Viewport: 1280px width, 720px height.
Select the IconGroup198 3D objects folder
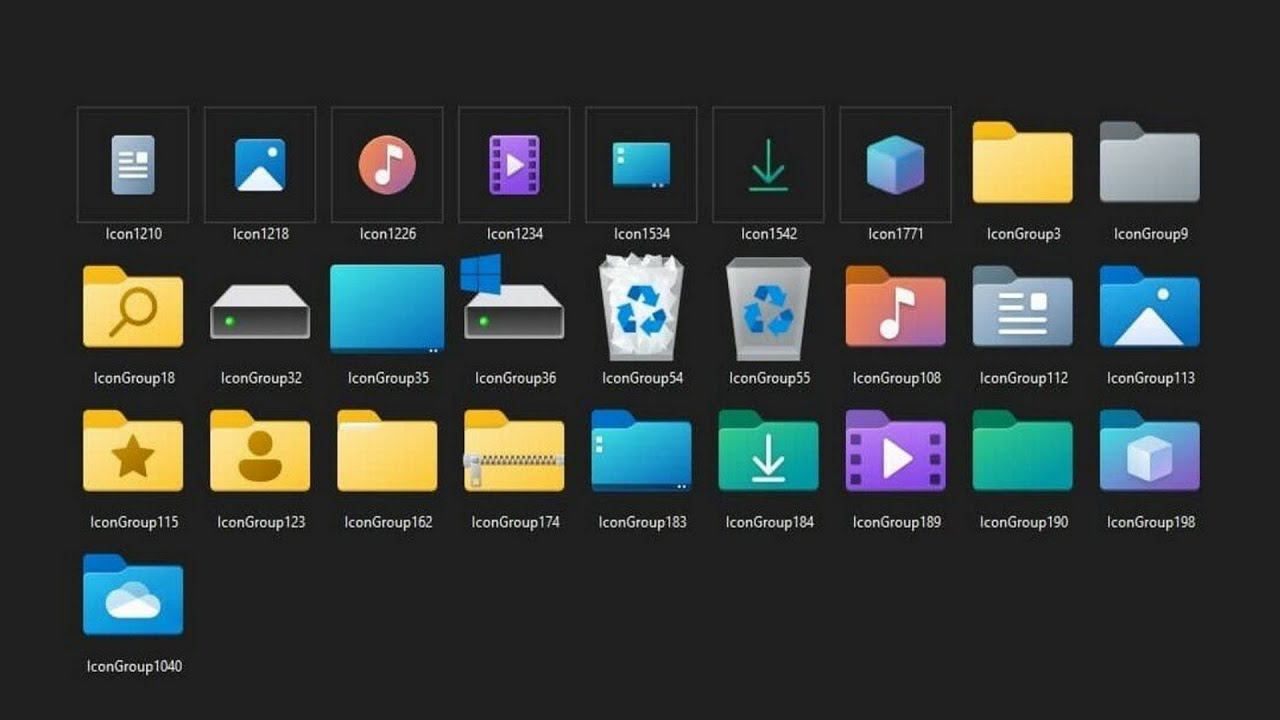click(x=1149, y=450)
